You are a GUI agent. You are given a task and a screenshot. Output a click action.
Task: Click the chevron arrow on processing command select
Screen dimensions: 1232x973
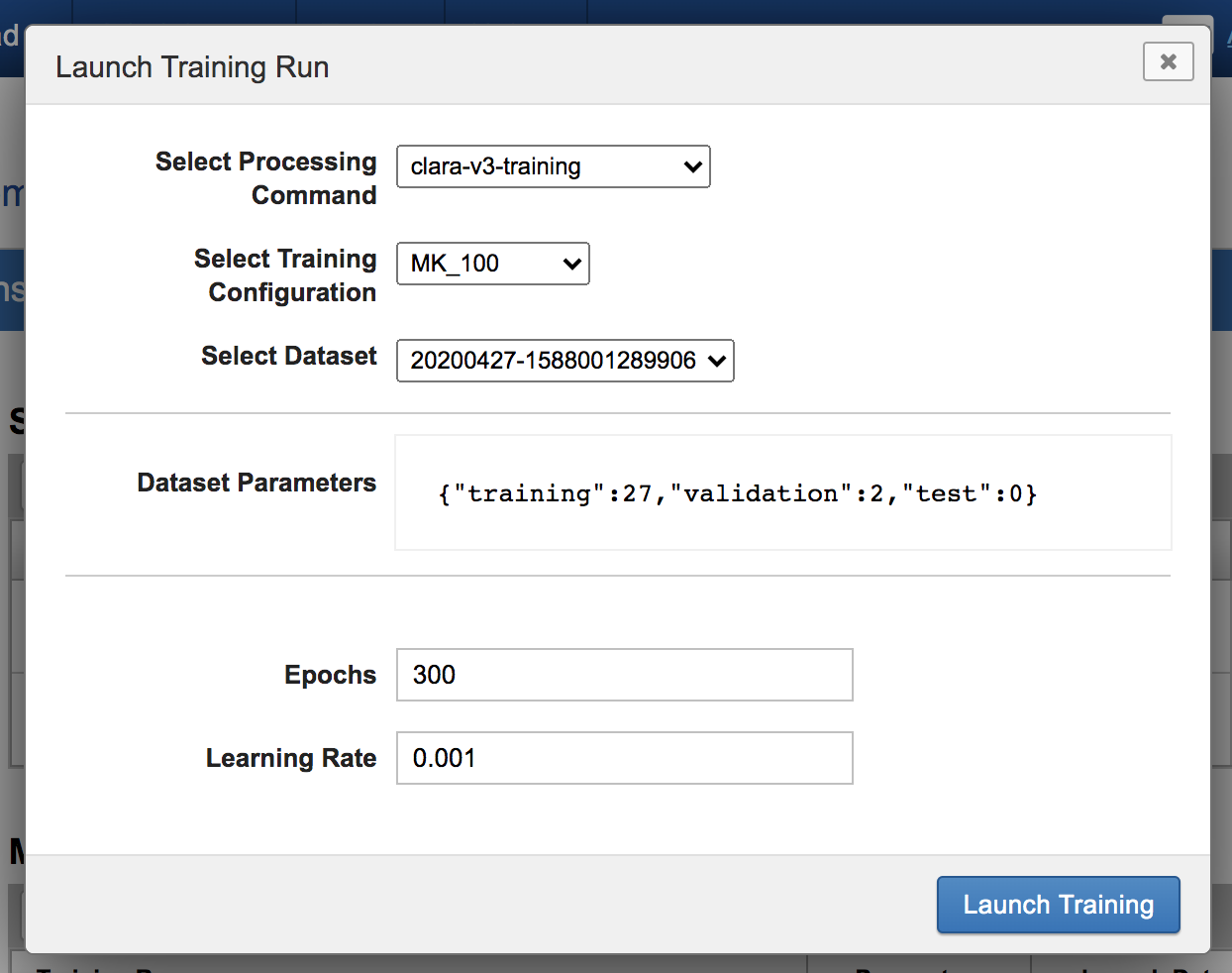pos(692,166)
